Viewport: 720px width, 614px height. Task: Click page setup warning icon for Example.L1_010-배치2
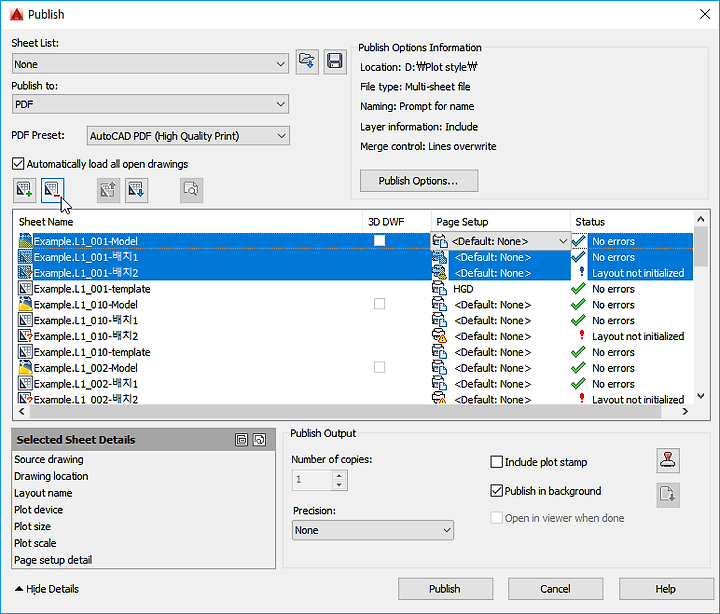click(439, 336)
